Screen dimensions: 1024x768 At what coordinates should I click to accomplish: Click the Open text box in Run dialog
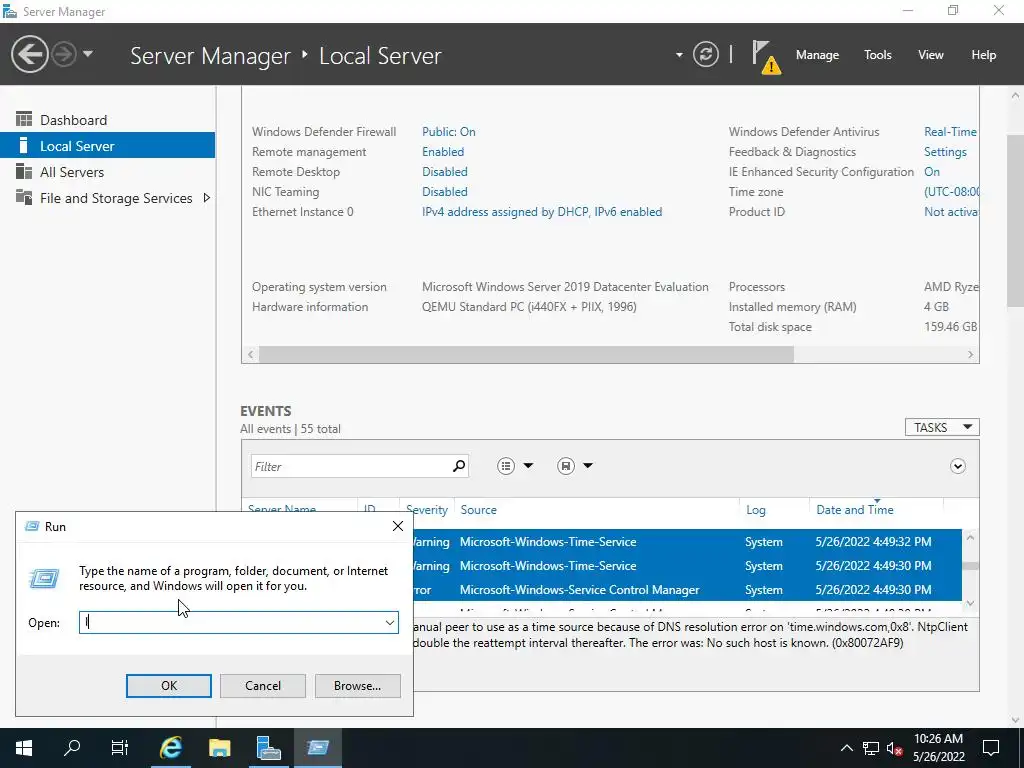[x=231, y=622]
